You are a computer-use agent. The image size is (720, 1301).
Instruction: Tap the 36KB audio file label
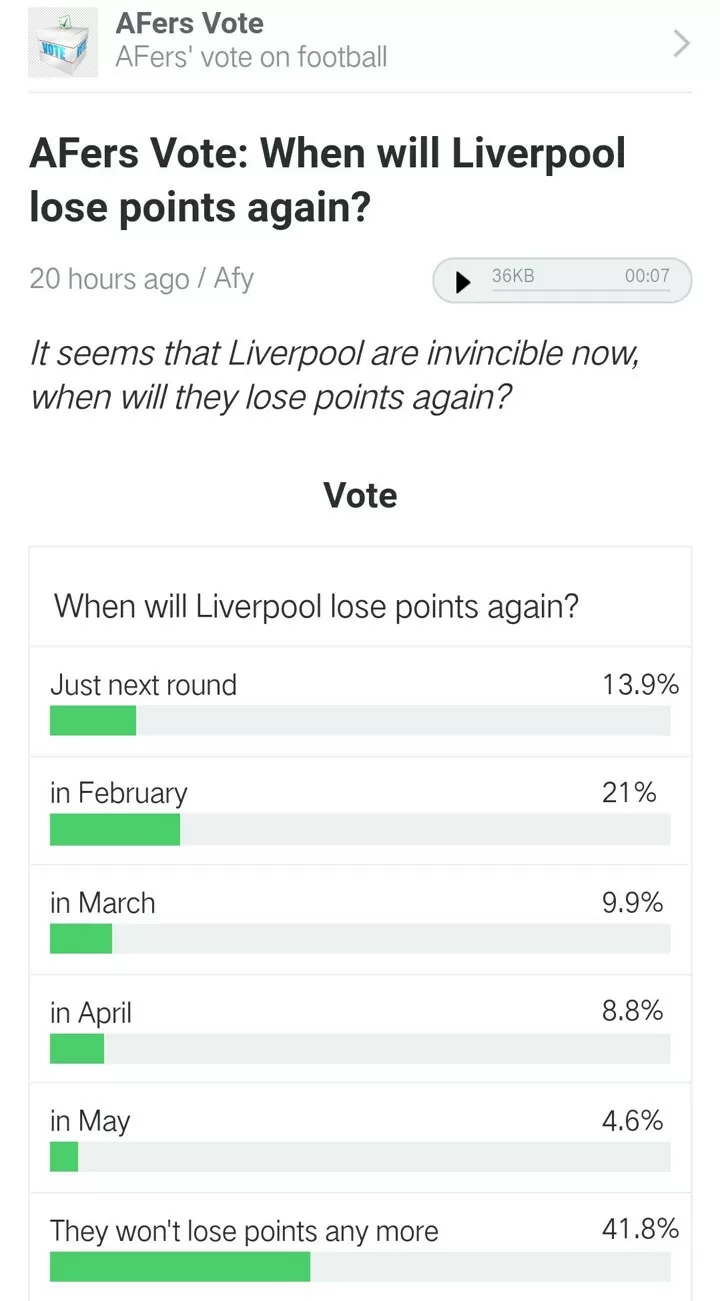pos(513,276)
